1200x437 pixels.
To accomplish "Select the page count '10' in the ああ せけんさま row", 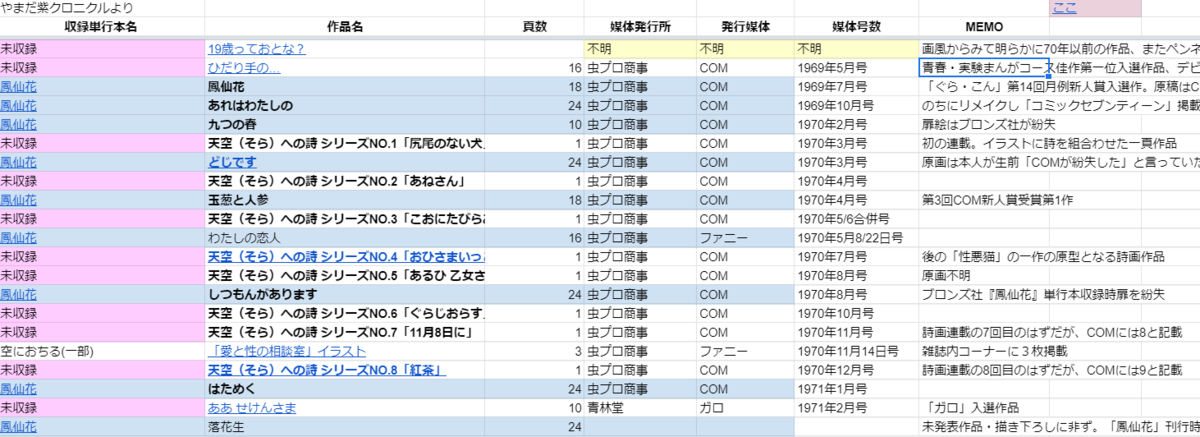I will [x=535, y=408].
